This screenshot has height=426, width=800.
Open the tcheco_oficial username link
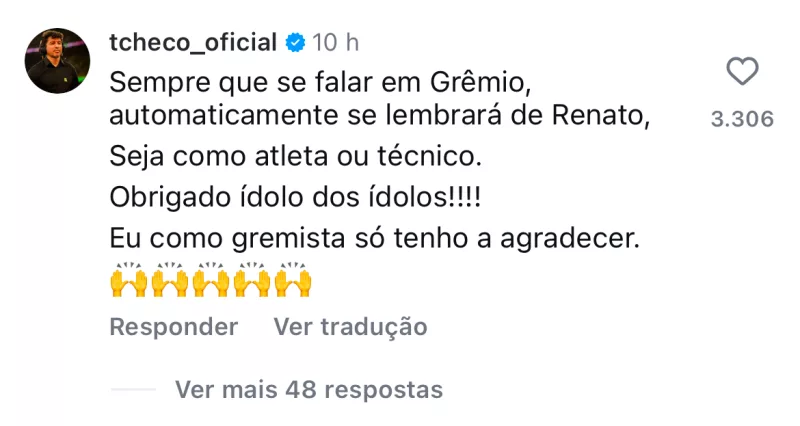[192, 43]
